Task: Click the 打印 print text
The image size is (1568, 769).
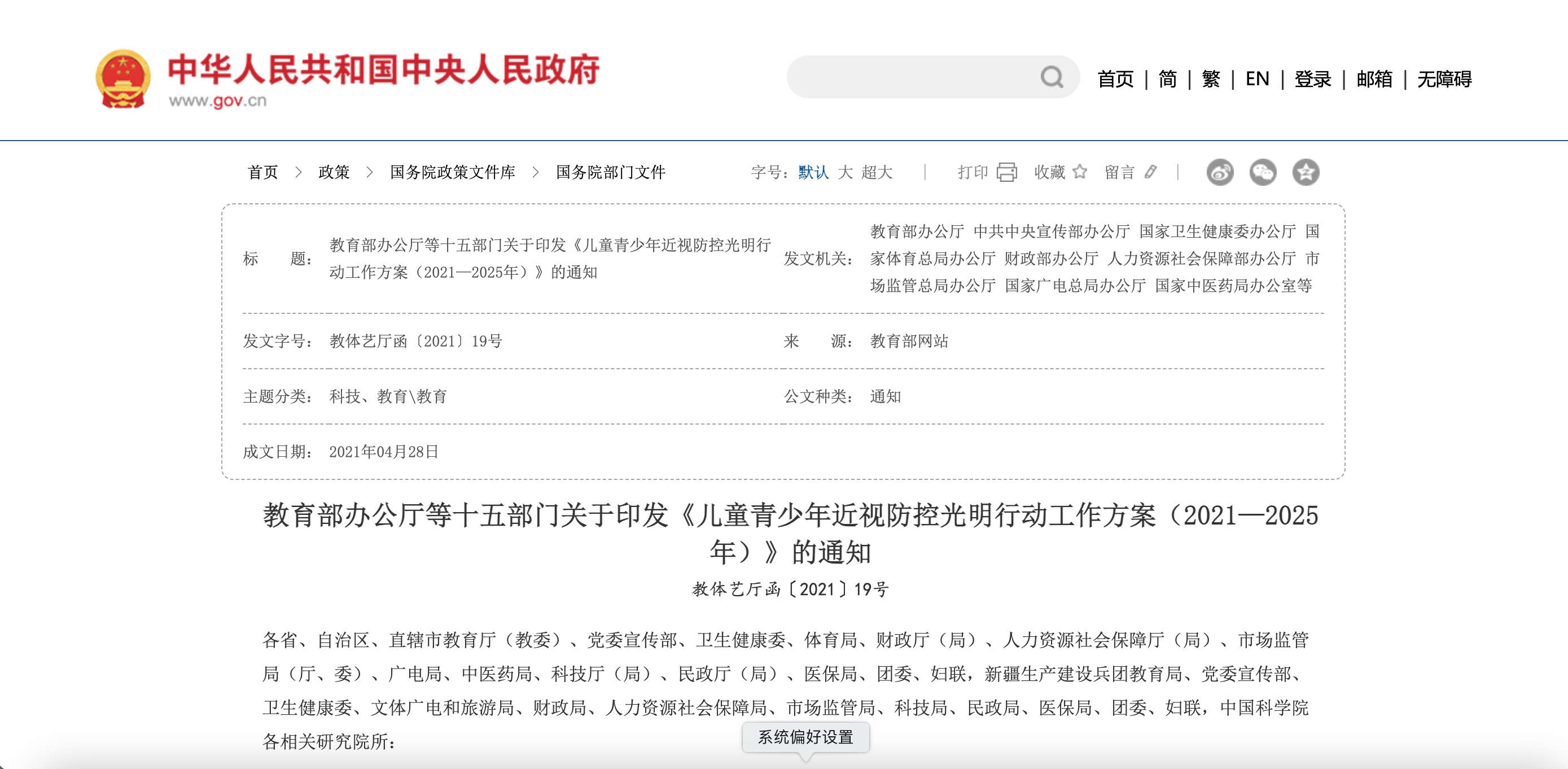Action: click(972, 172)
